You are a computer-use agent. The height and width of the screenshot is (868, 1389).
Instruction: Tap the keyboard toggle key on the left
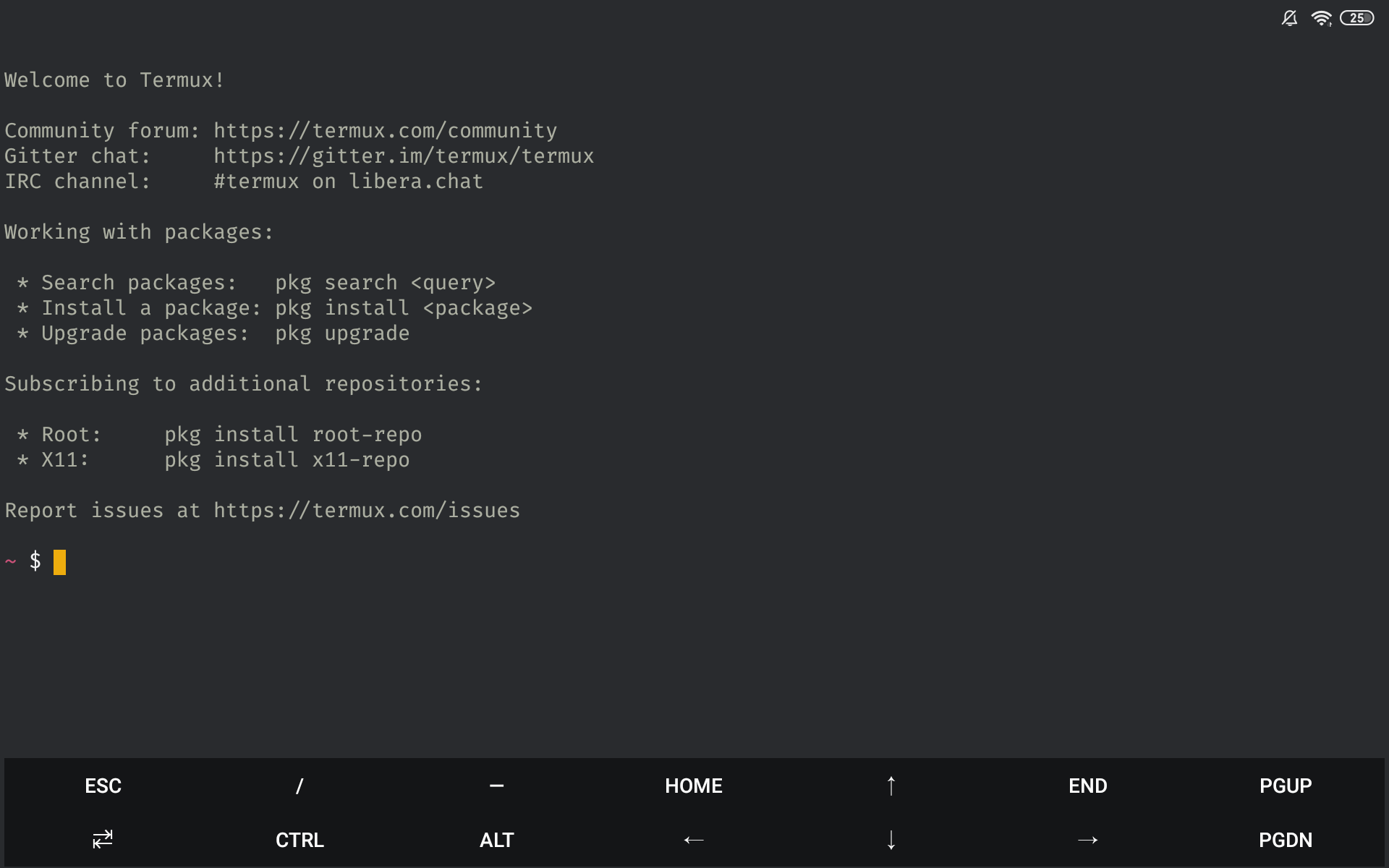point(101,840)
